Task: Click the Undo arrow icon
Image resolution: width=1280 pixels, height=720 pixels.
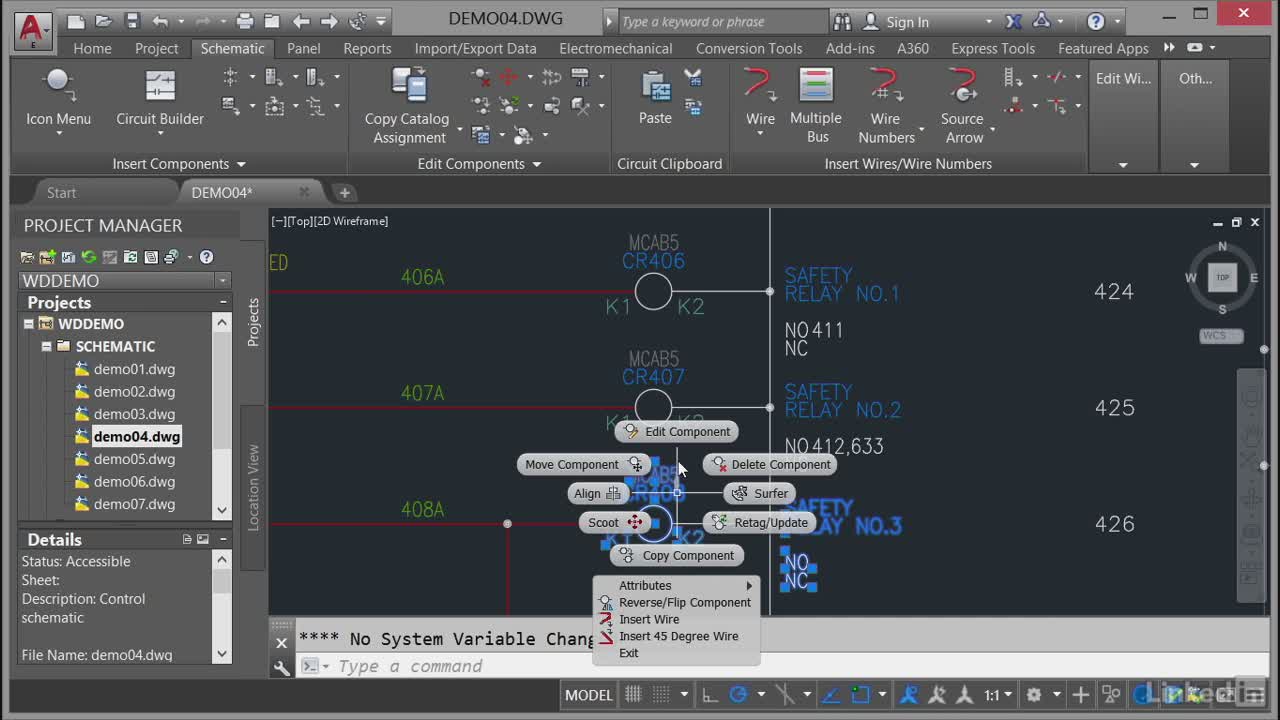Action: pyautogui.click(x=161, y=21)
